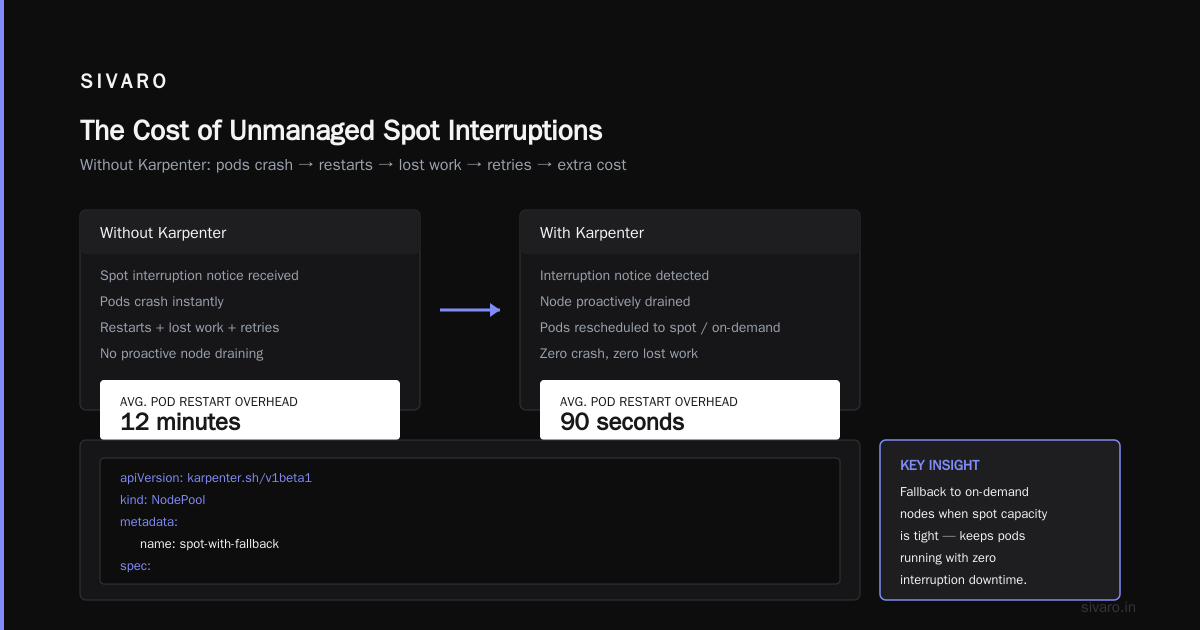Click 'AVG. POD RESTART OVERHEAD' label above 90 seconds
The width and height of the screenshot is (1200, 630).
[x=649, y=402]
